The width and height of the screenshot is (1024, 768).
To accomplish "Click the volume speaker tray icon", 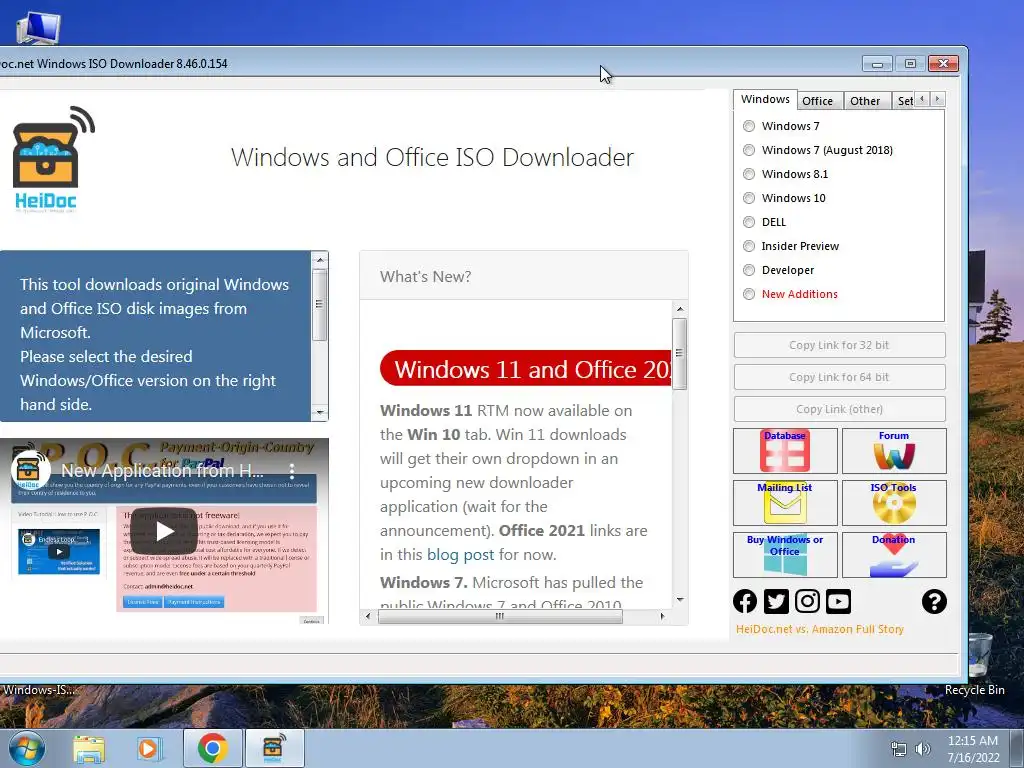I will point(923,750).
